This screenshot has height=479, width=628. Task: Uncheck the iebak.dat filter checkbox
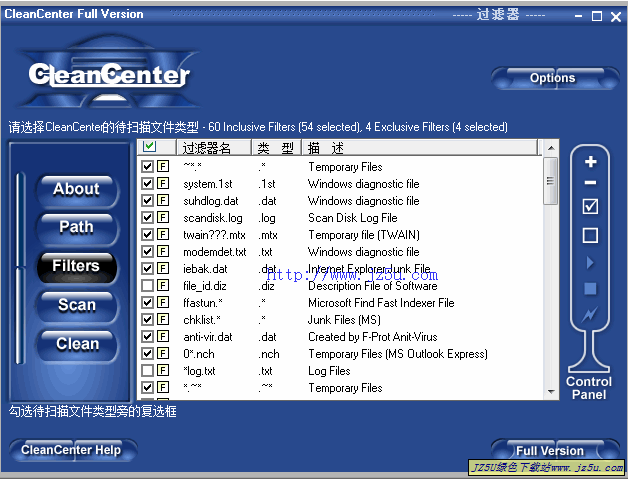(147, 268)
